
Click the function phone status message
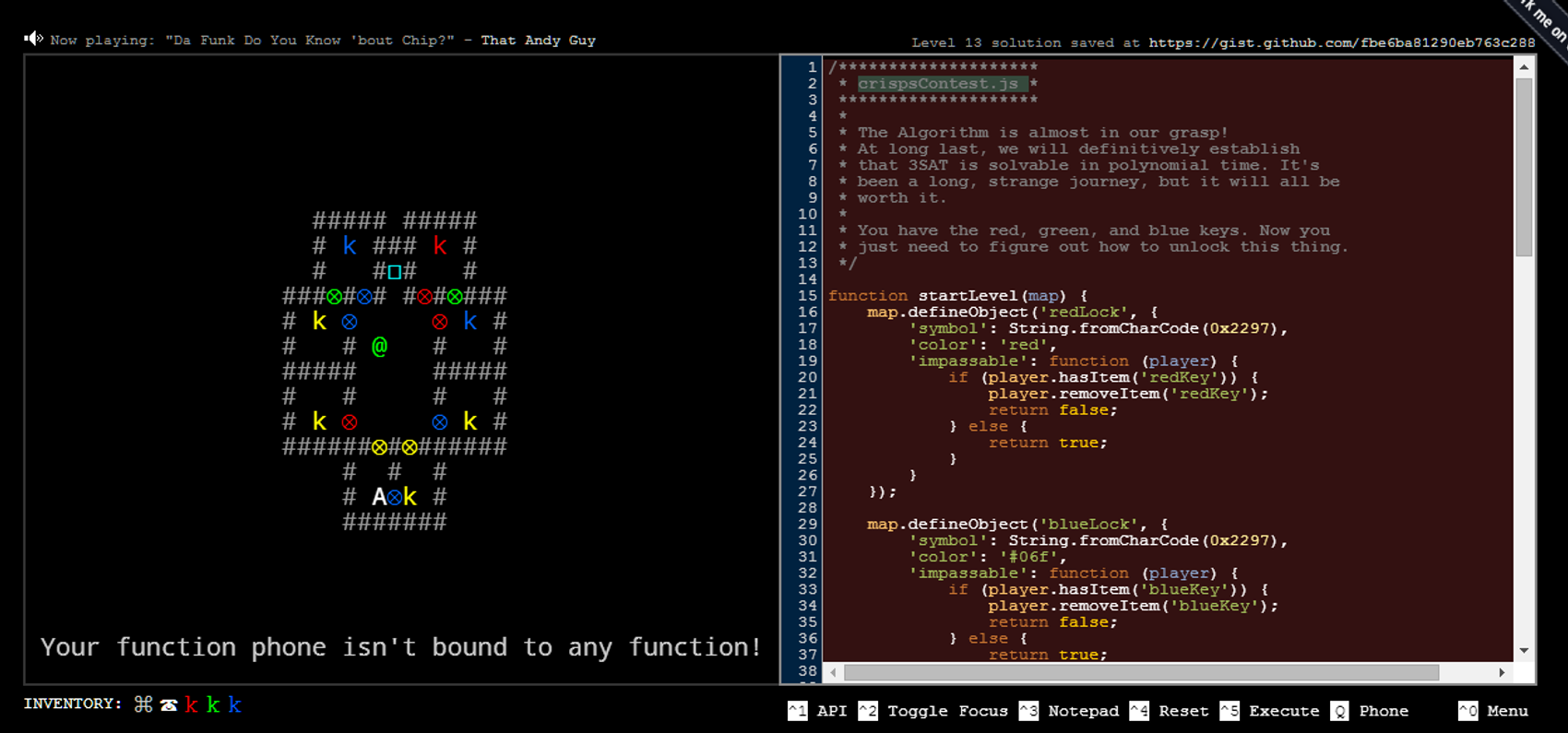(401, 647)
